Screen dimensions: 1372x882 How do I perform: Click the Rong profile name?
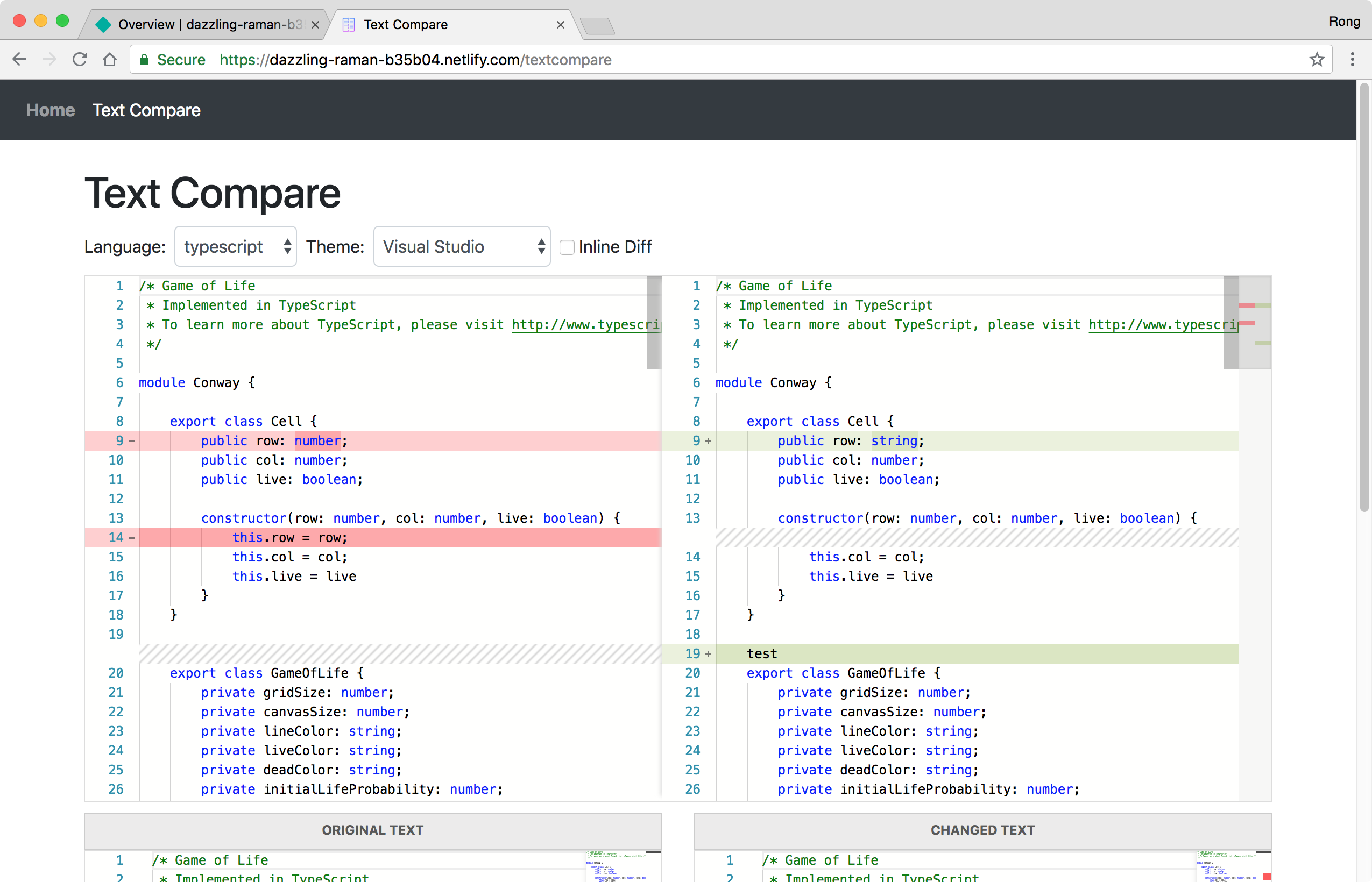pos(1344,22)
